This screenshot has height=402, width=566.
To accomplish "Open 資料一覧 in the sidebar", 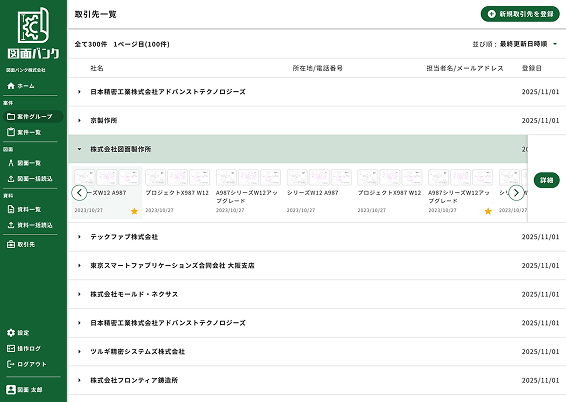I will click(24, 209).
